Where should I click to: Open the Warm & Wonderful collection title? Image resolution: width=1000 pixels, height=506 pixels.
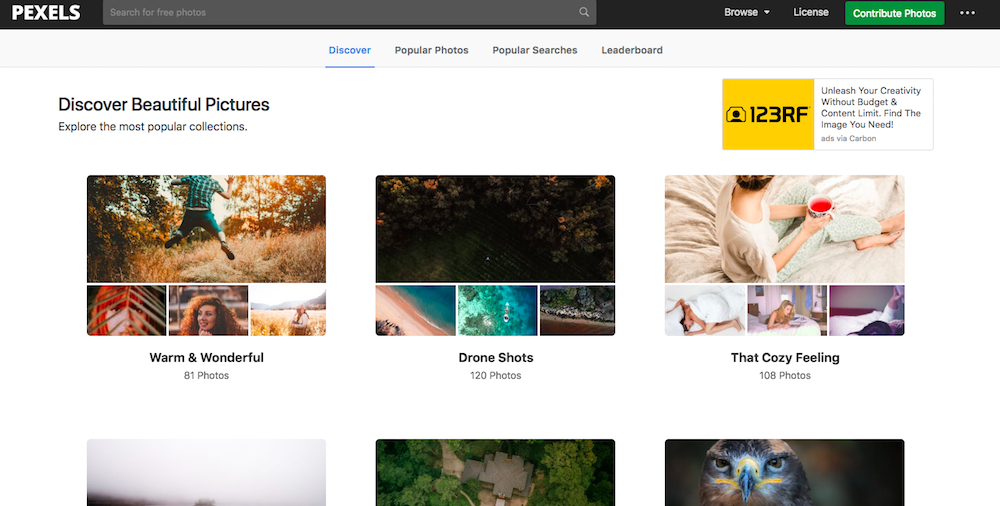coord(207,357)
